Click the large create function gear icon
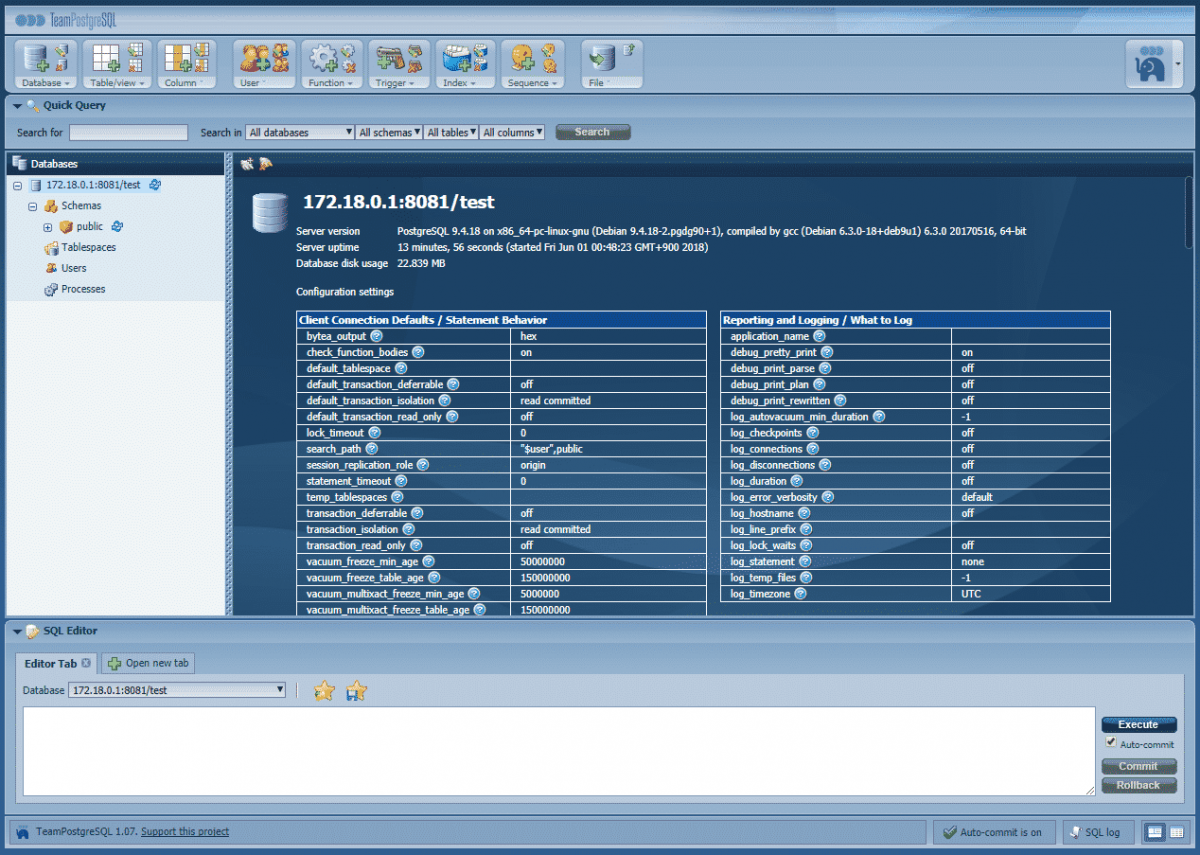The height and width of the screenshot is (855, 1200). 325,60
